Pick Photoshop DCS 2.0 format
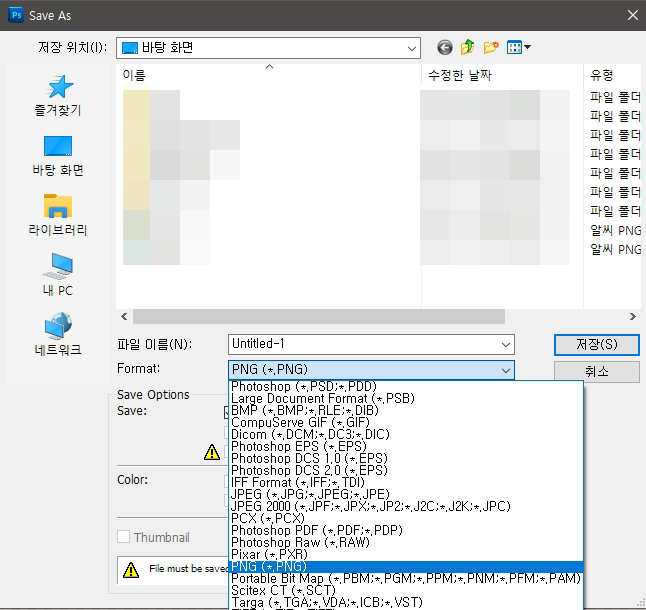Viewport: 646px width, 610px height. [x=406, y=470]
